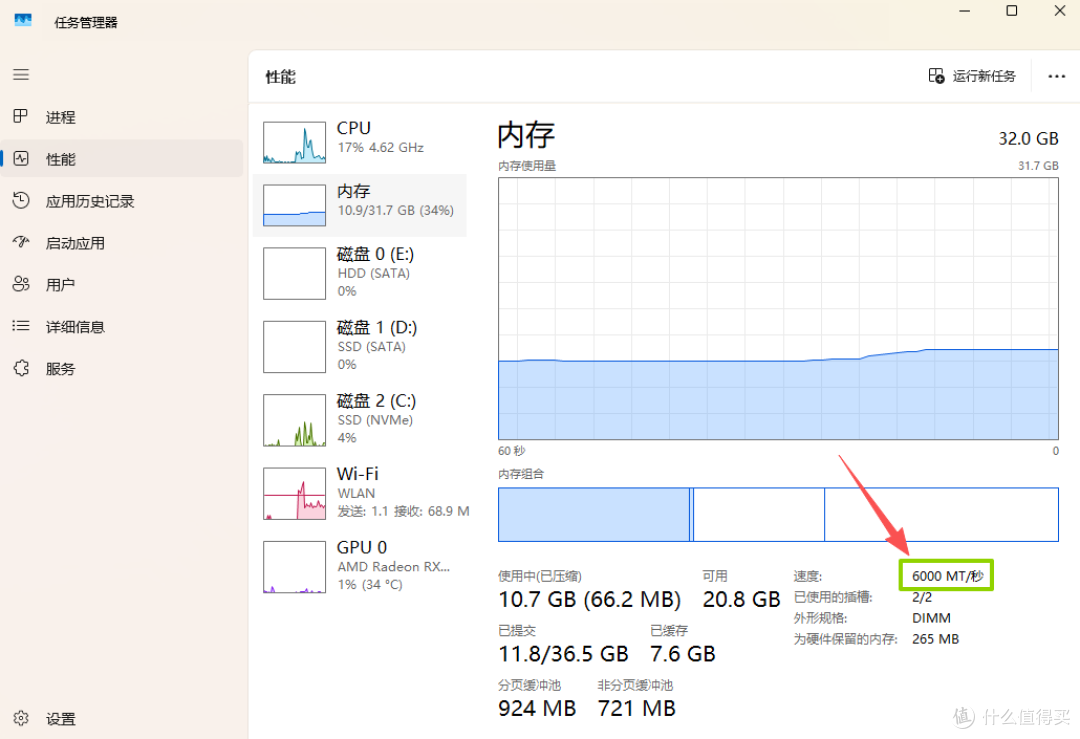Click the 6000 MT/秒 speed value
The image size is (1080, 739).
948,576
